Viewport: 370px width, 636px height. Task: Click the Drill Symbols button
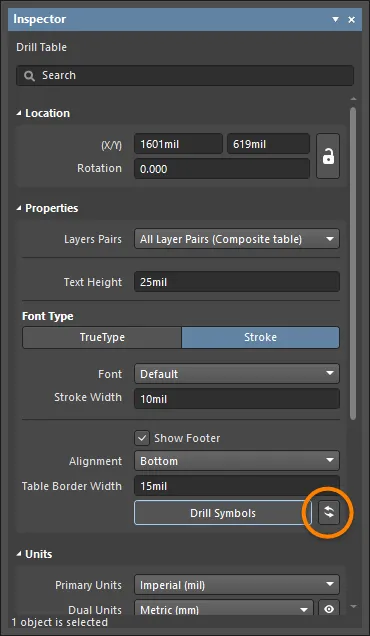pyautogui.click(x=223, y=513)
